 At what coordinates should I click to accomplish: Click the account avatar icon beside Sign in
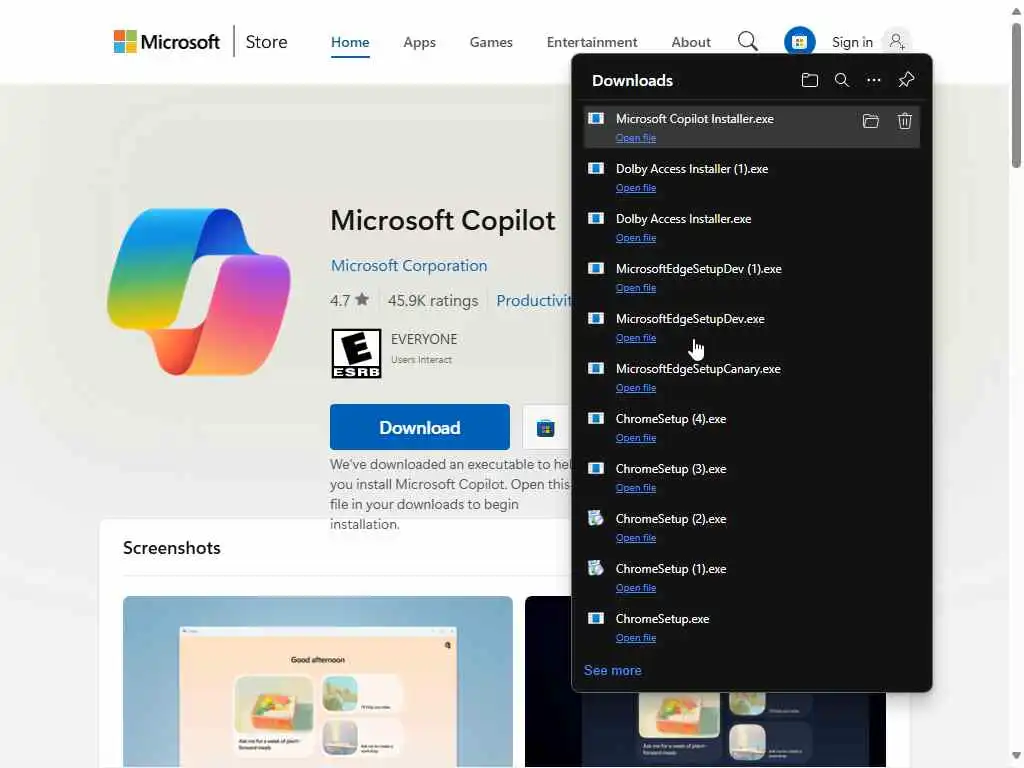pos(897,42)
